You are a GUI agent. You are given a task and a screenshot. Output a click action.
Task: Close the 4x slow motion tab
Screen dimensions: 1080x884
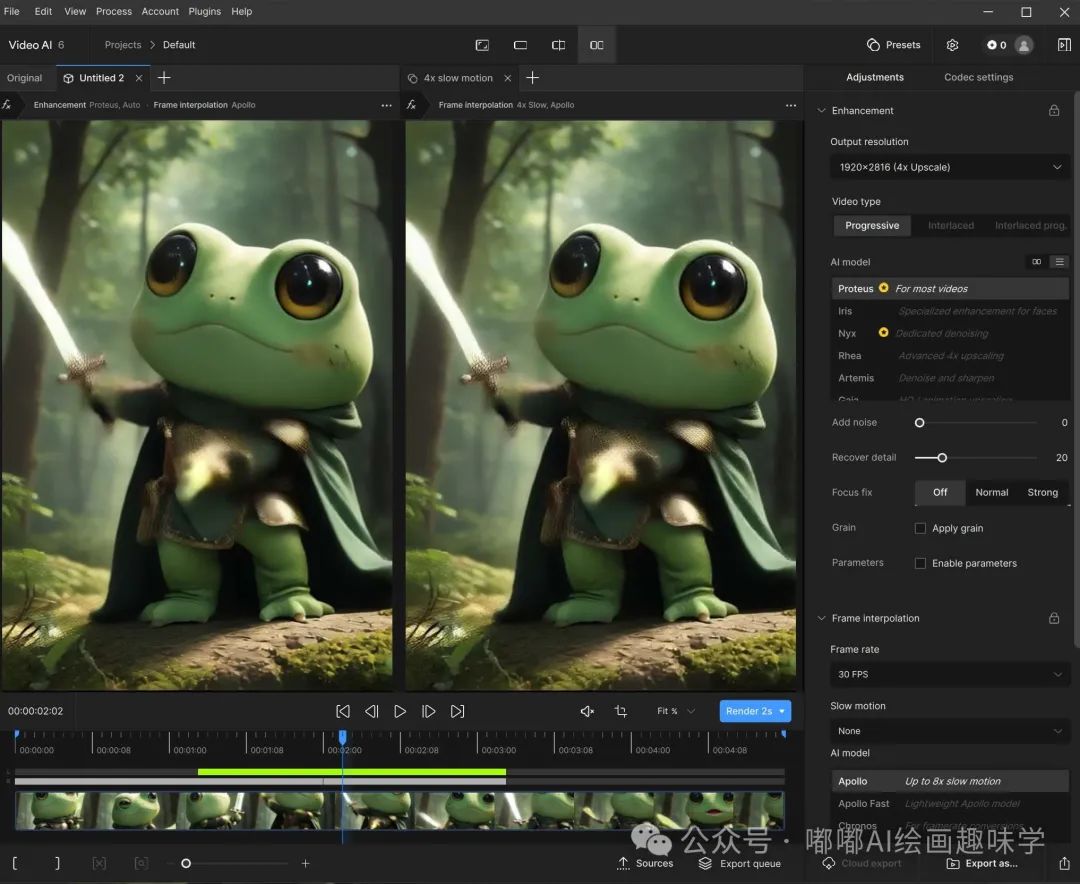tap(508, 78)
